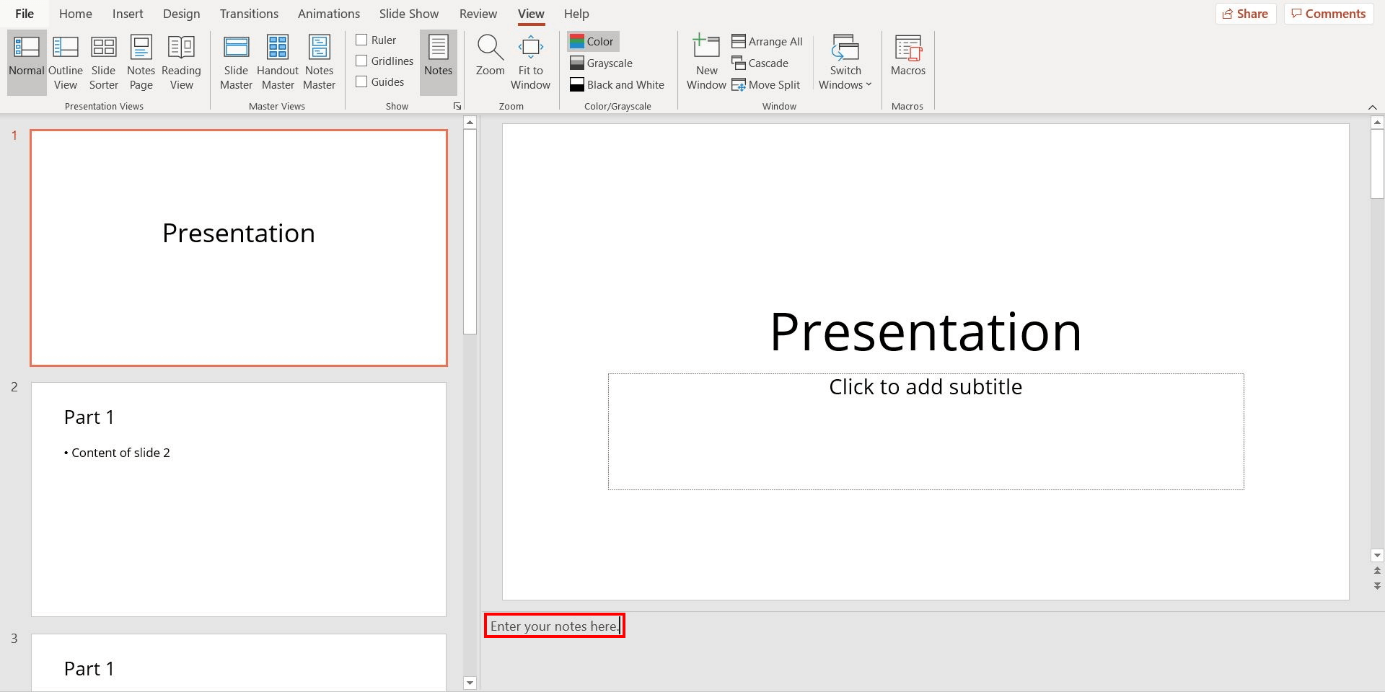This screenshot has width=1385, height=692.
Task: Select Reading View
Action: (x=181, y=60)
